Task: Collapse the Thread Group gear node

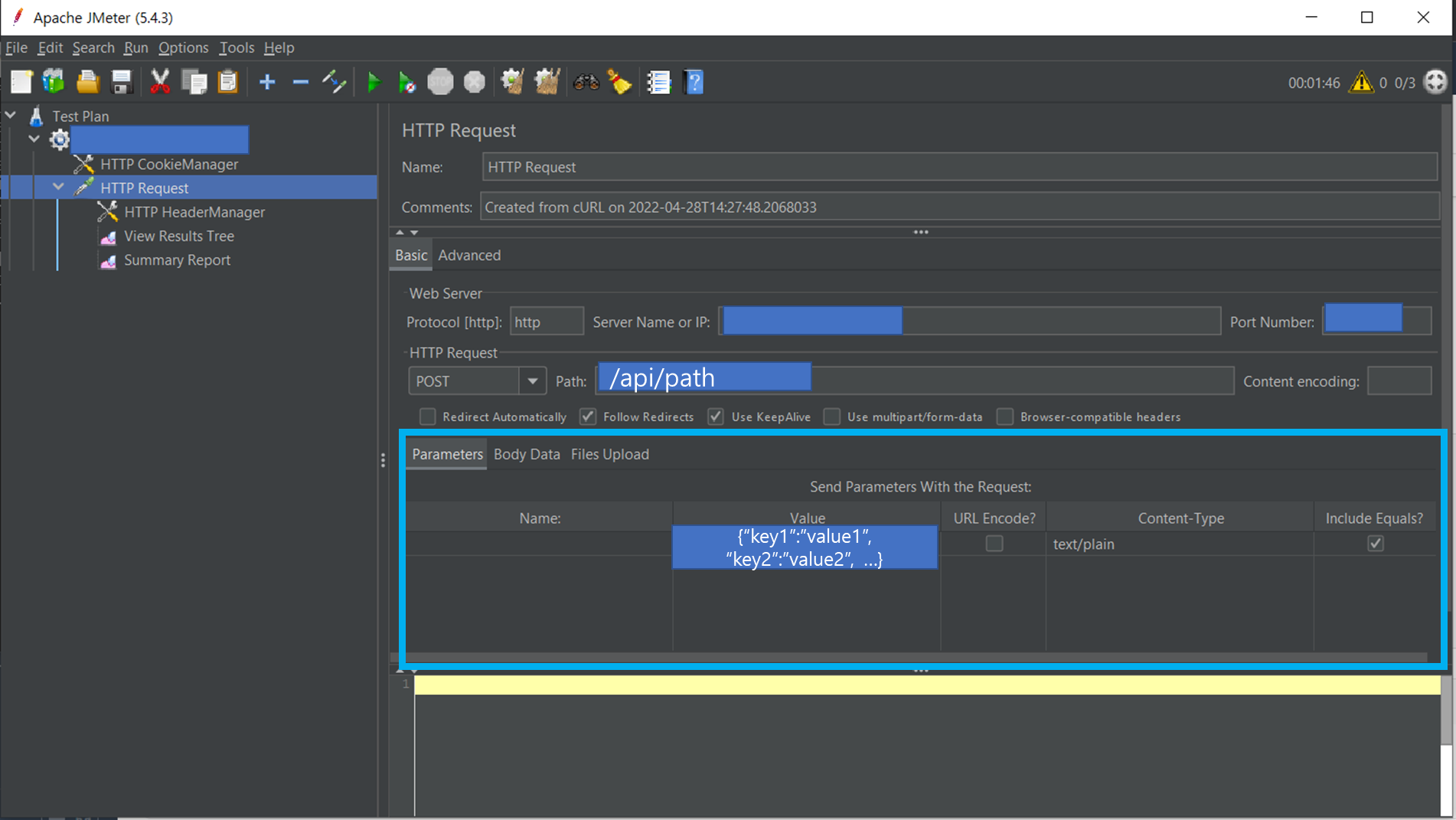Action: pos(34,139)
